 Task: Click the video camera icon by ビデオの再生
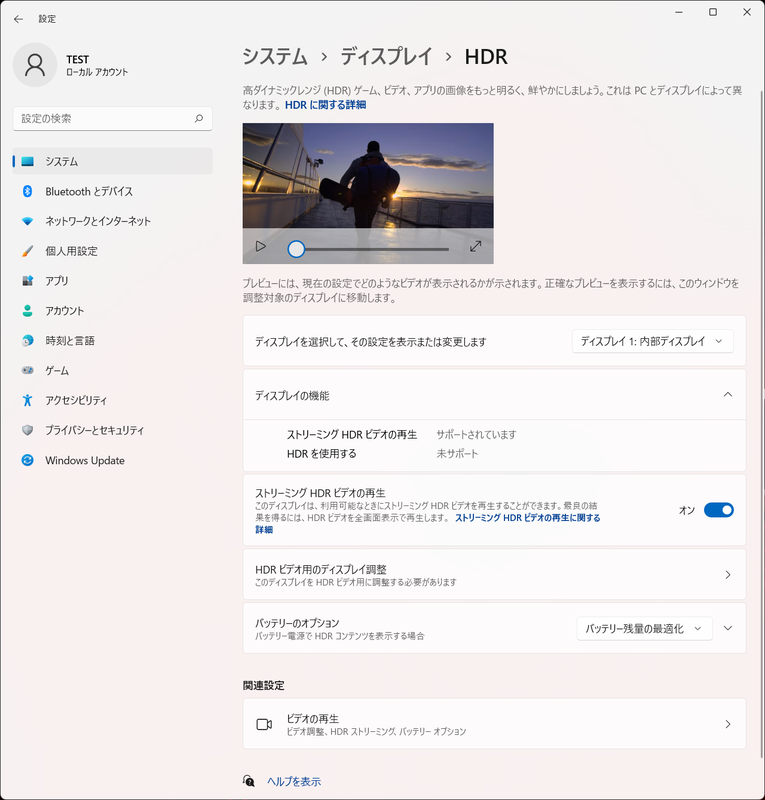coord(264,724)
